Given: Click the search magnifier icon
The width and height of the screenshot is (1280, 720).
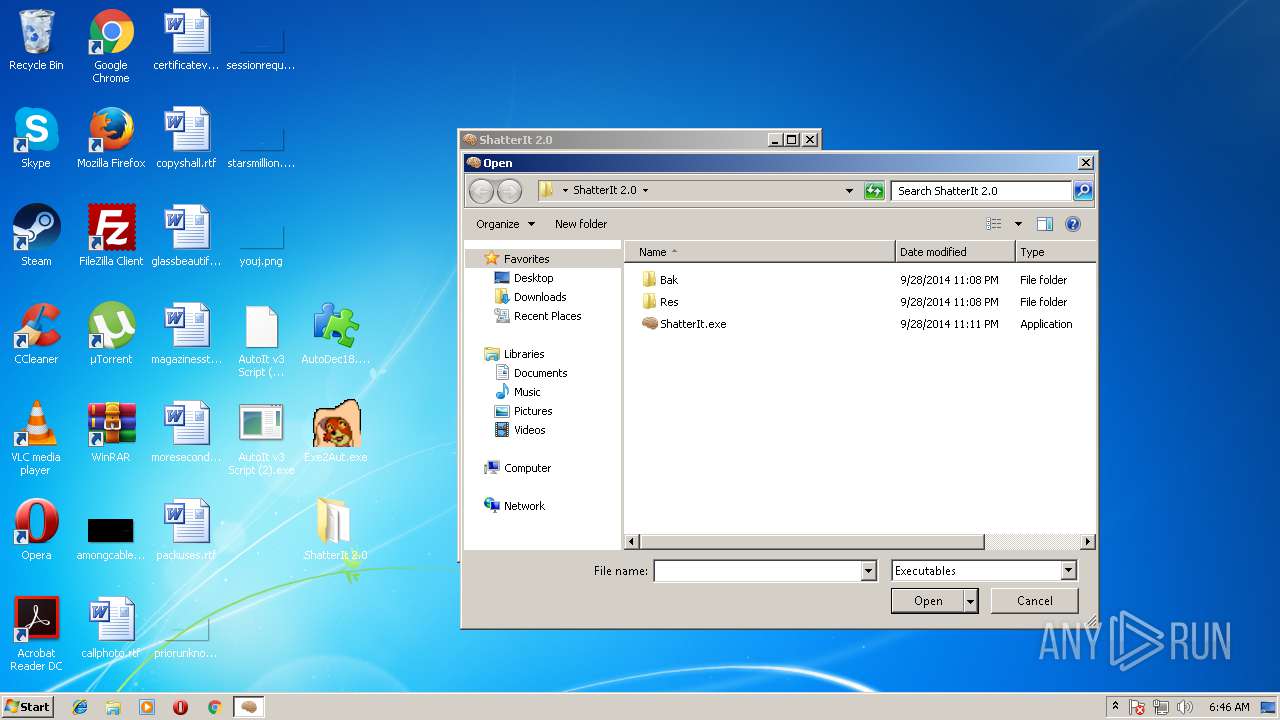Looking at the screenshot, I should pos(1083,191).
